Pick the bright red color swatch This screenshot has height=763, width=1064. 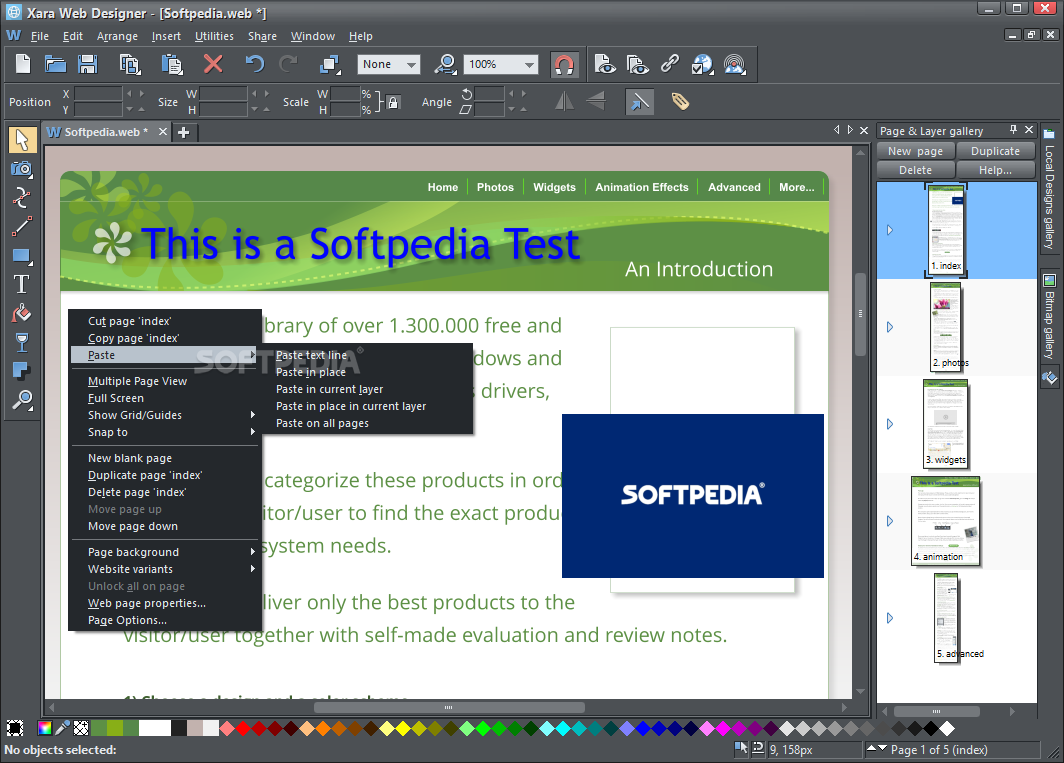tap(243, 728)
